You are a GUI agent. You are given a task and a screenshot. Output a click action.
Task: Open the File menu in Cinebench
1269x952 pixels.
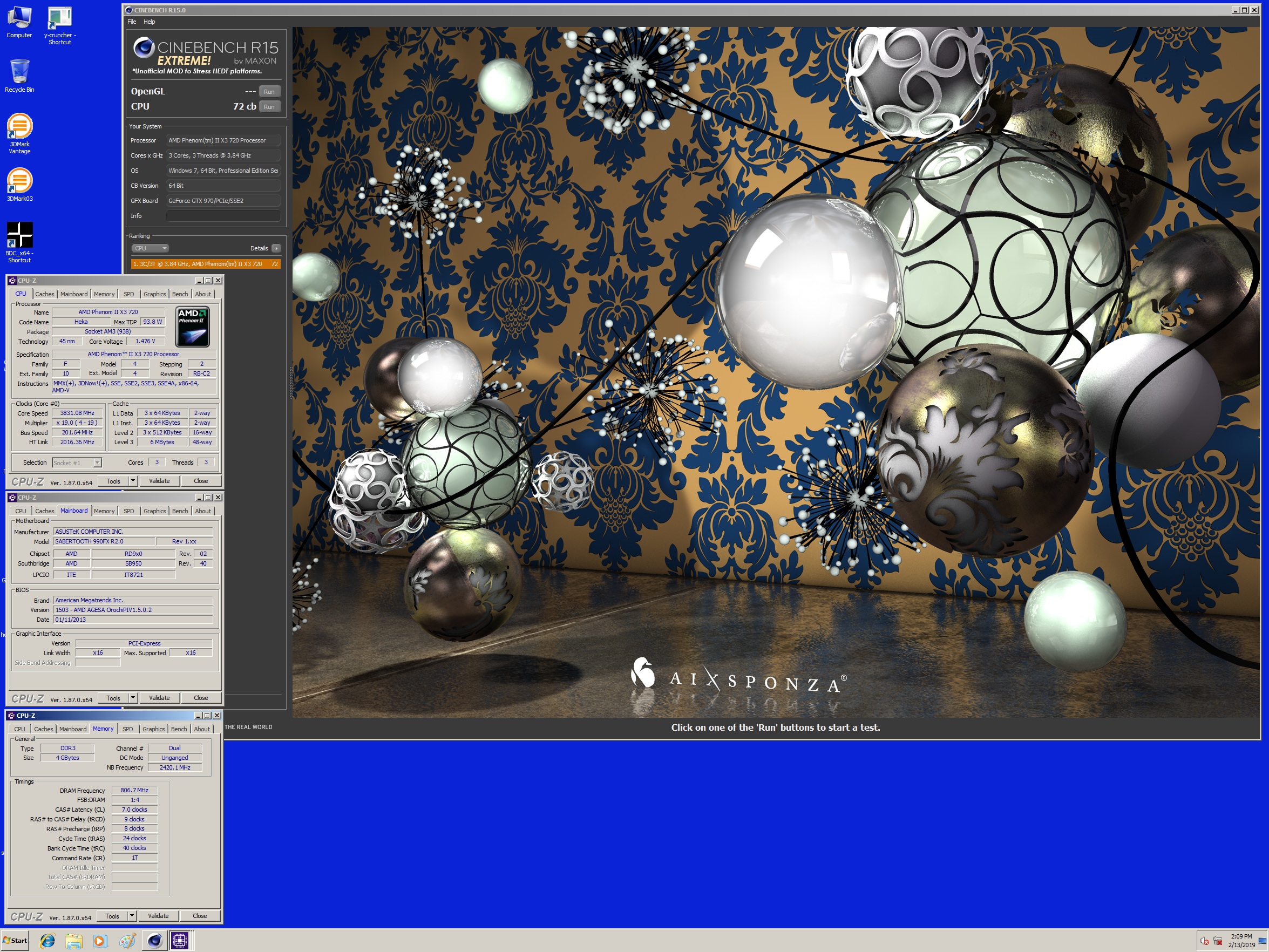click(x=132, y=22)
